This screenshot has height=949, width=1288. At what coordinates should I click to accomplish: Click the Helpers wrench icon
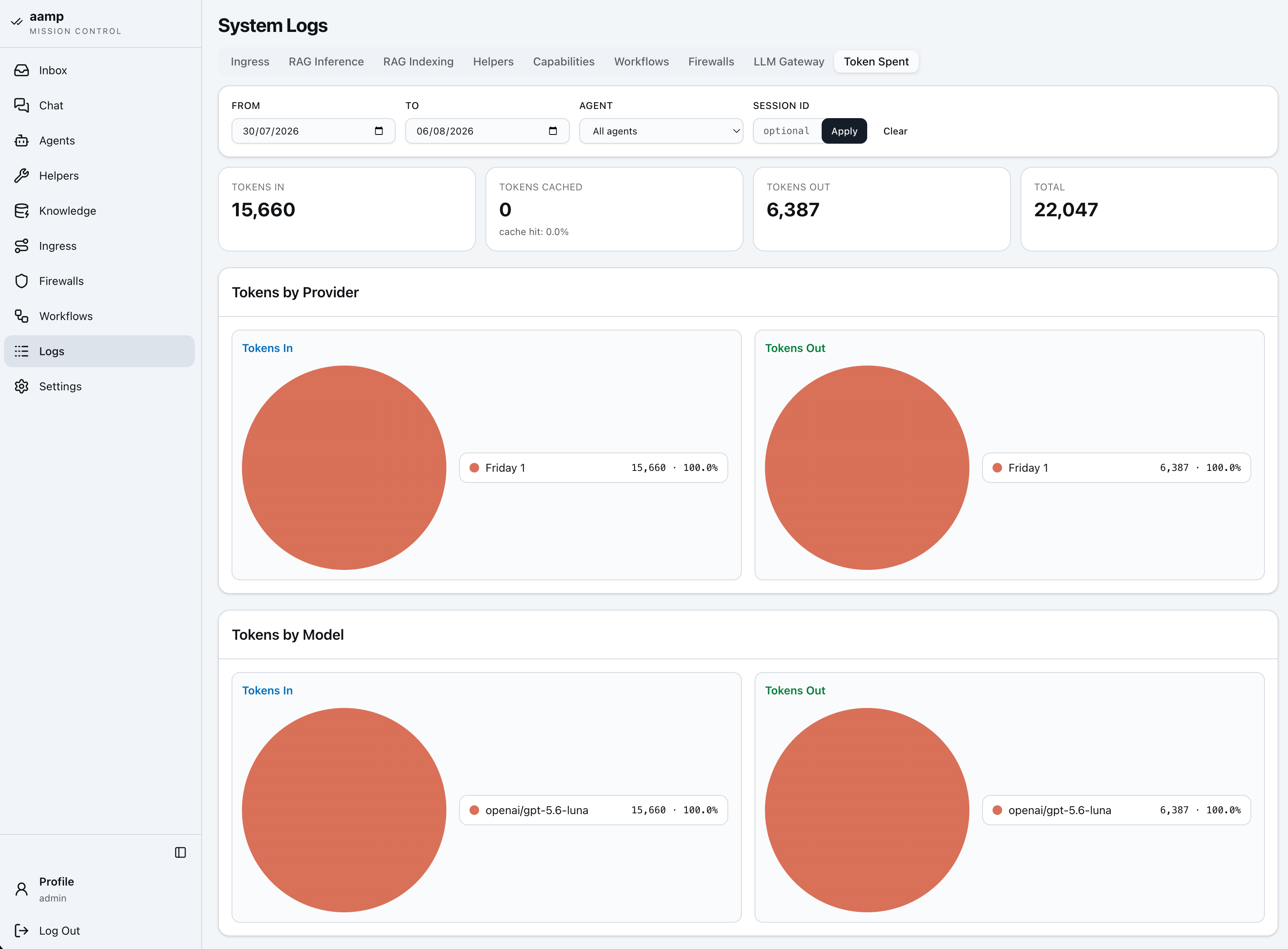click(21, 175)
